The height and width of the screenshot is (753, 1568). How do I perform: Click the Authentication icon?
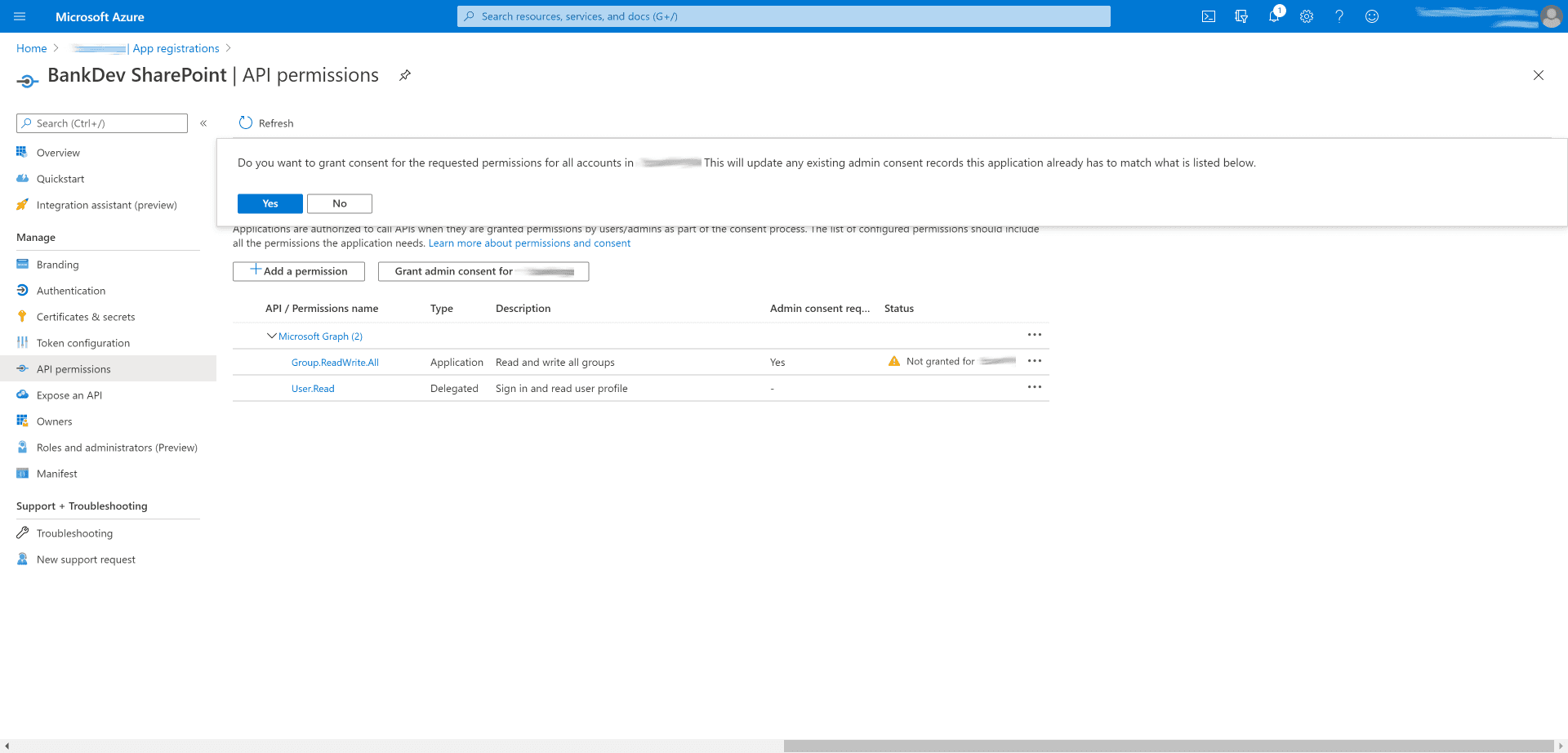(22, 290)
